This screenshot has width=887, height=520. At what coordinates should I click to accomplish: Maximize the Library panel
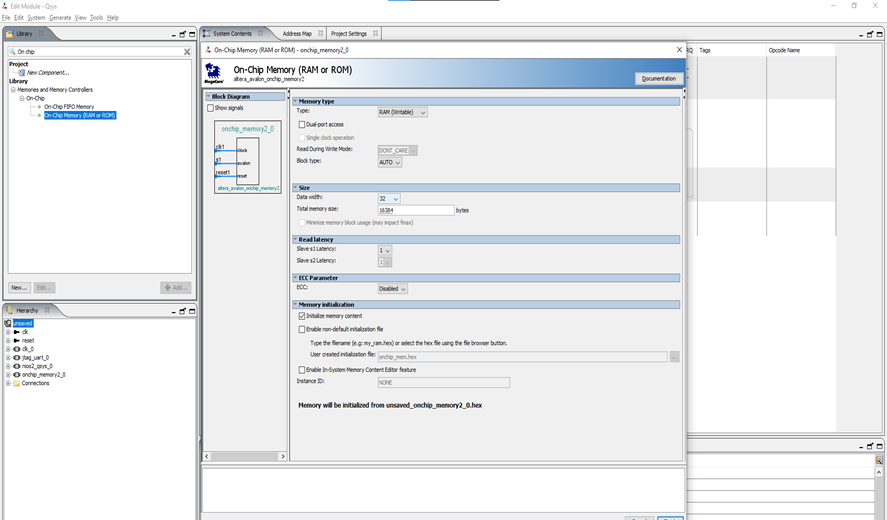click(191, 34)
